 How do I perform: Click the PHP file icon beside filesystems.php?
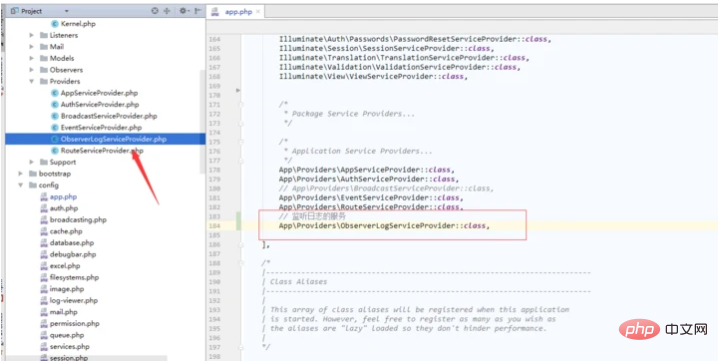tap(44, 277)
